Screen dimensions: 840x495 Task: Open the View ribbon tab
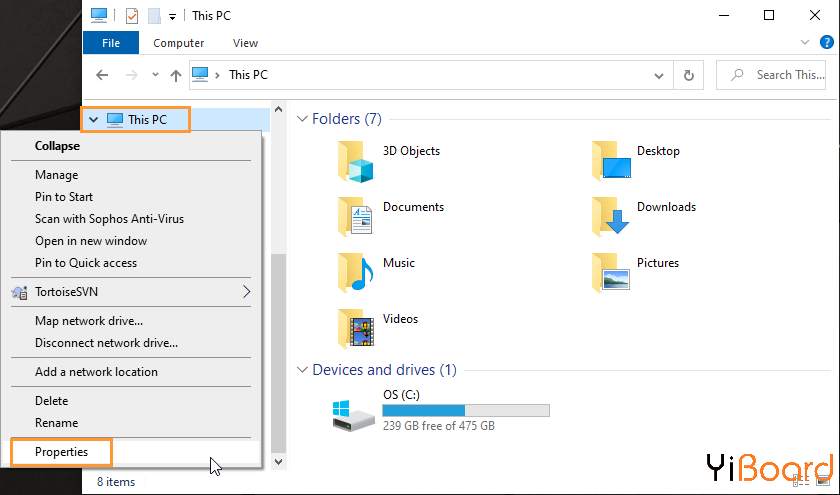[x=245, y=43]
